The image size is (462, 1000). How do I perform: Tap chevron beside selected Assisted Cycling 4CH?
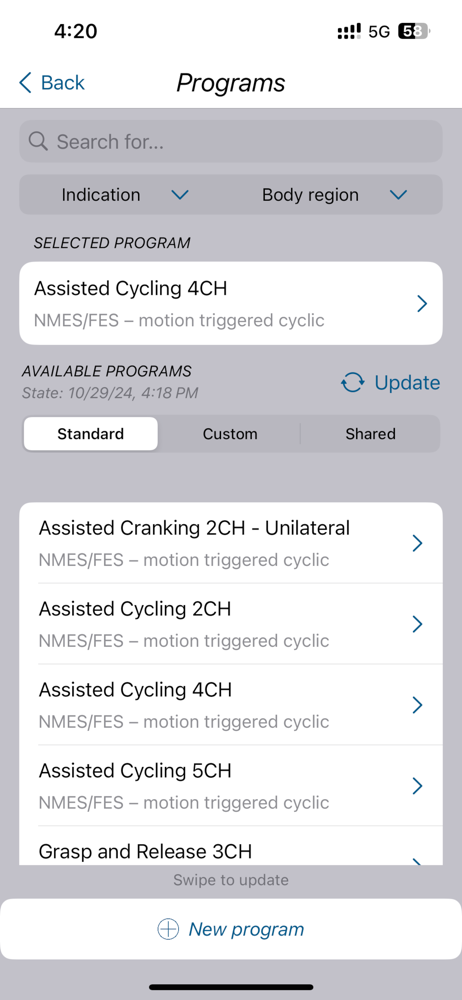[x=422, y=304]
